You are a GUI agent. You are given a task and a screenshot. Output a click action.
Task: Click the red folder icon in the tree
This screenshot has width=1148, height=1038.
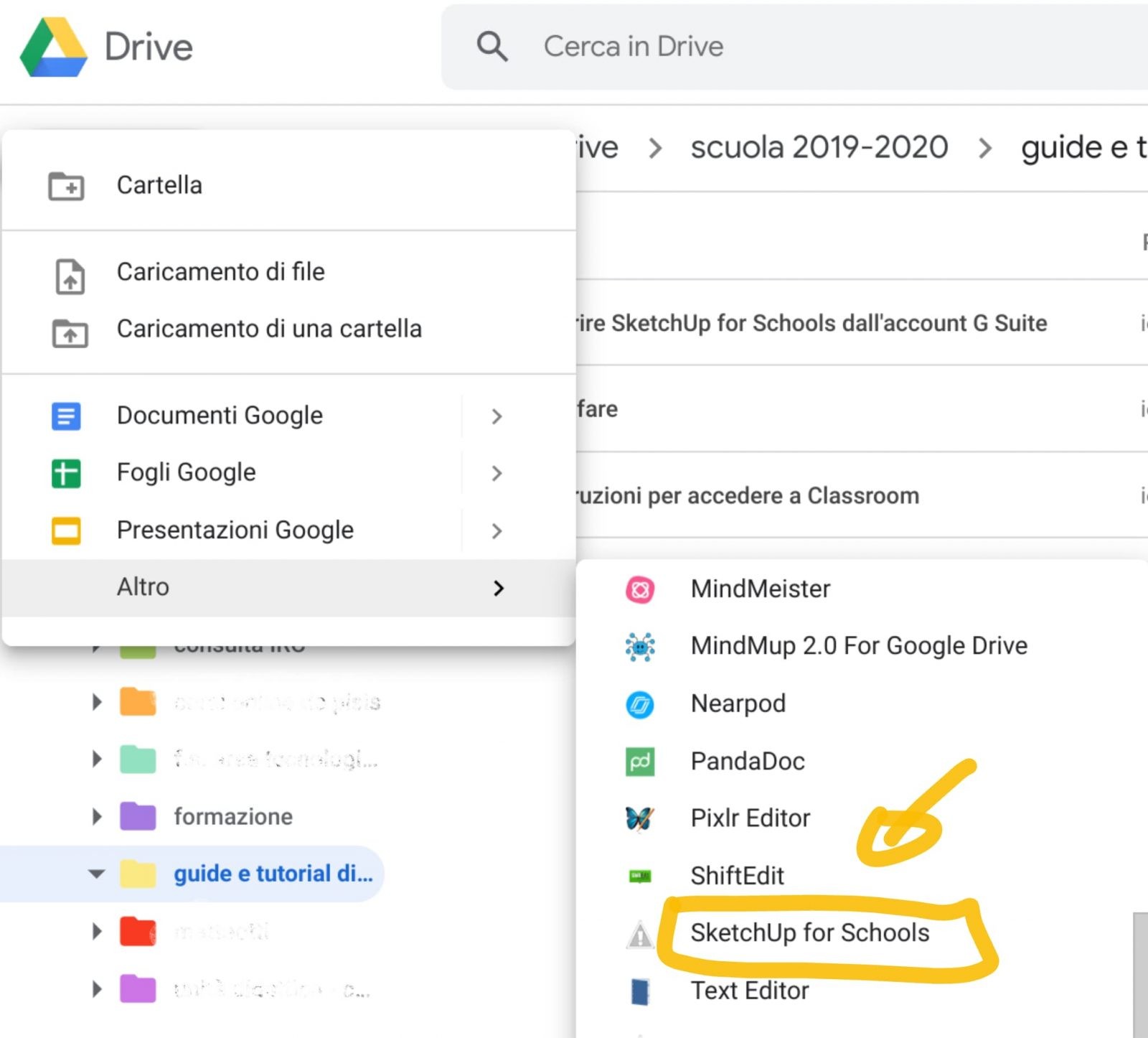click(x=138, y=931)
